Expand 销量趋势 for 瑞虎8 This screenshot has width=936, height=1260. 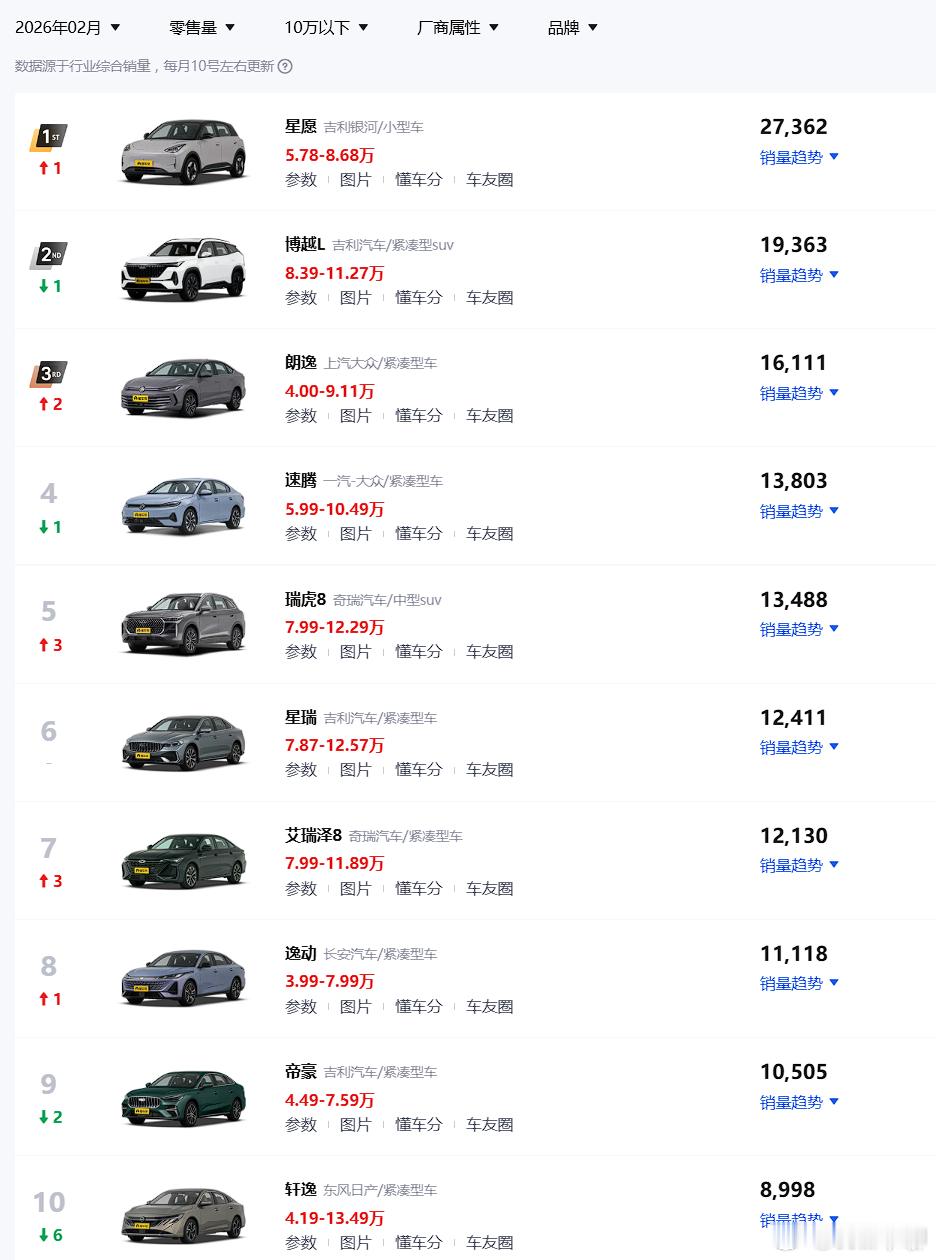[799, 629]
